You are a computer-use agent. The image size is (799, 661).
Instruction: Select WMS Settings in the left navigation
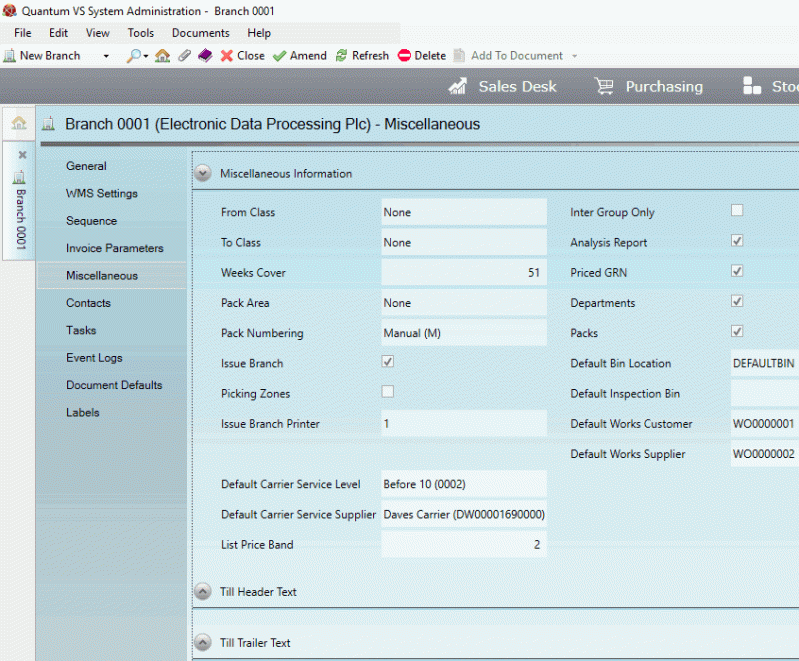tap(102, 194)
